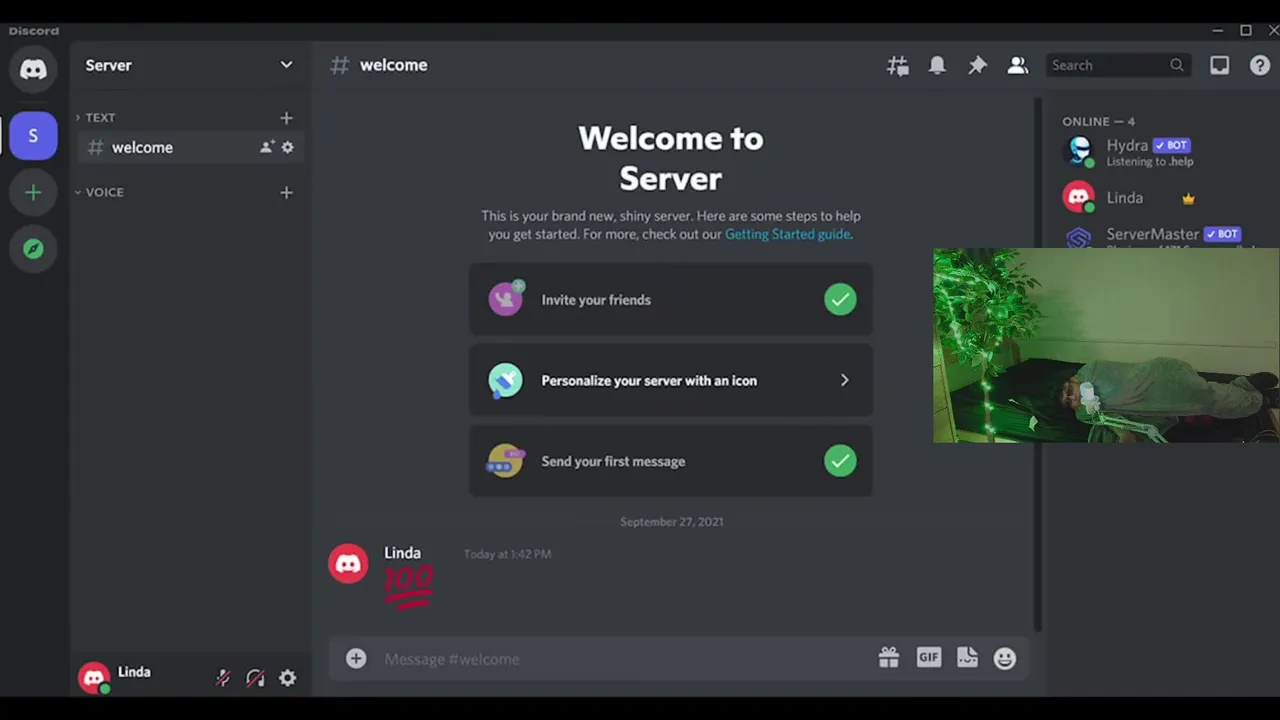The width and height of the screenshot is (1280, 720).
Task: Click the 100 emoji message
Action: tap(409, 587)
